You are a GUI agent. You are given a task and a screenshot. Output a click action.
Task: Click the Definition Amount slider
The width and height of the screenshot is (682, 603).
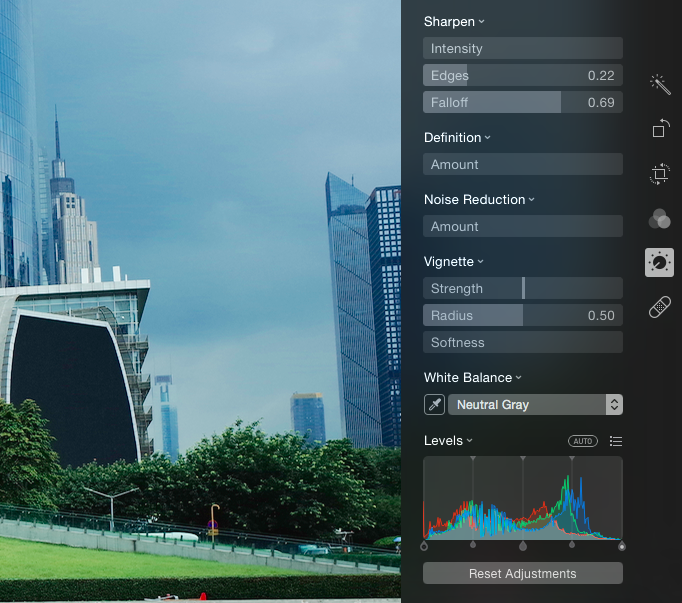(523, 164)
